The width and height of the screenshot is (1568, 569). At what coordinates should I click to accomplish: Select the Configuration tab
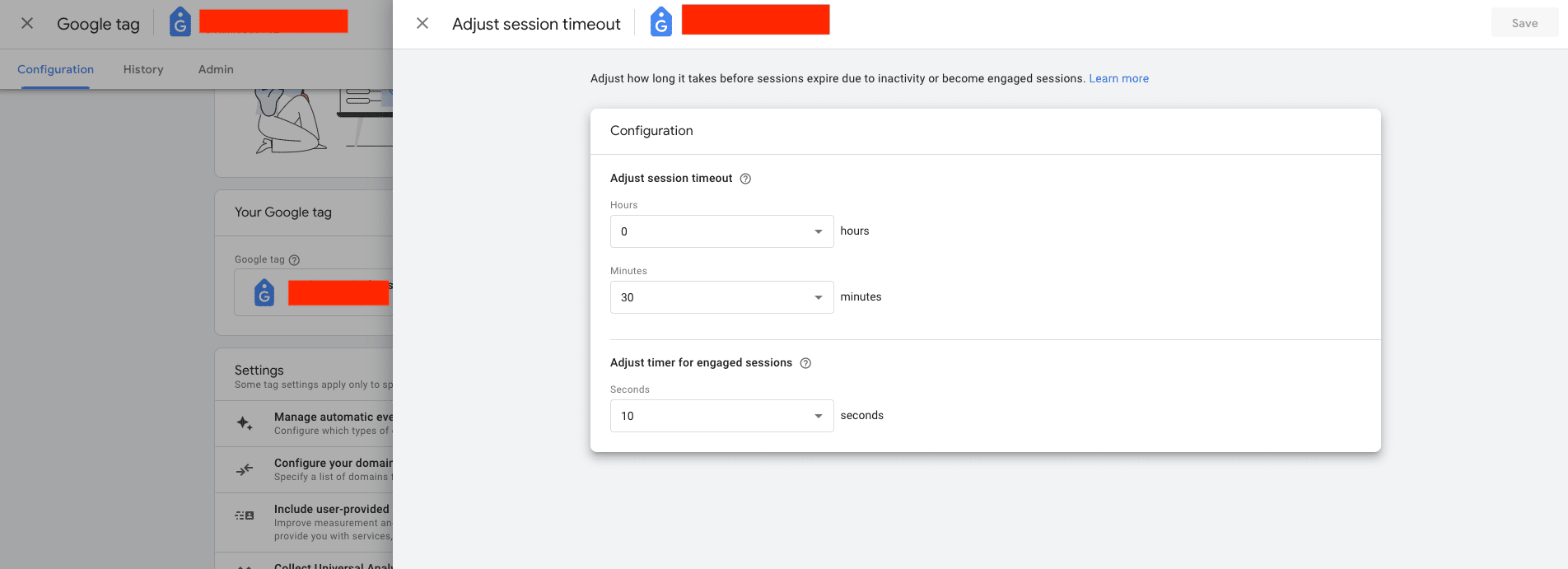point(55,69)
